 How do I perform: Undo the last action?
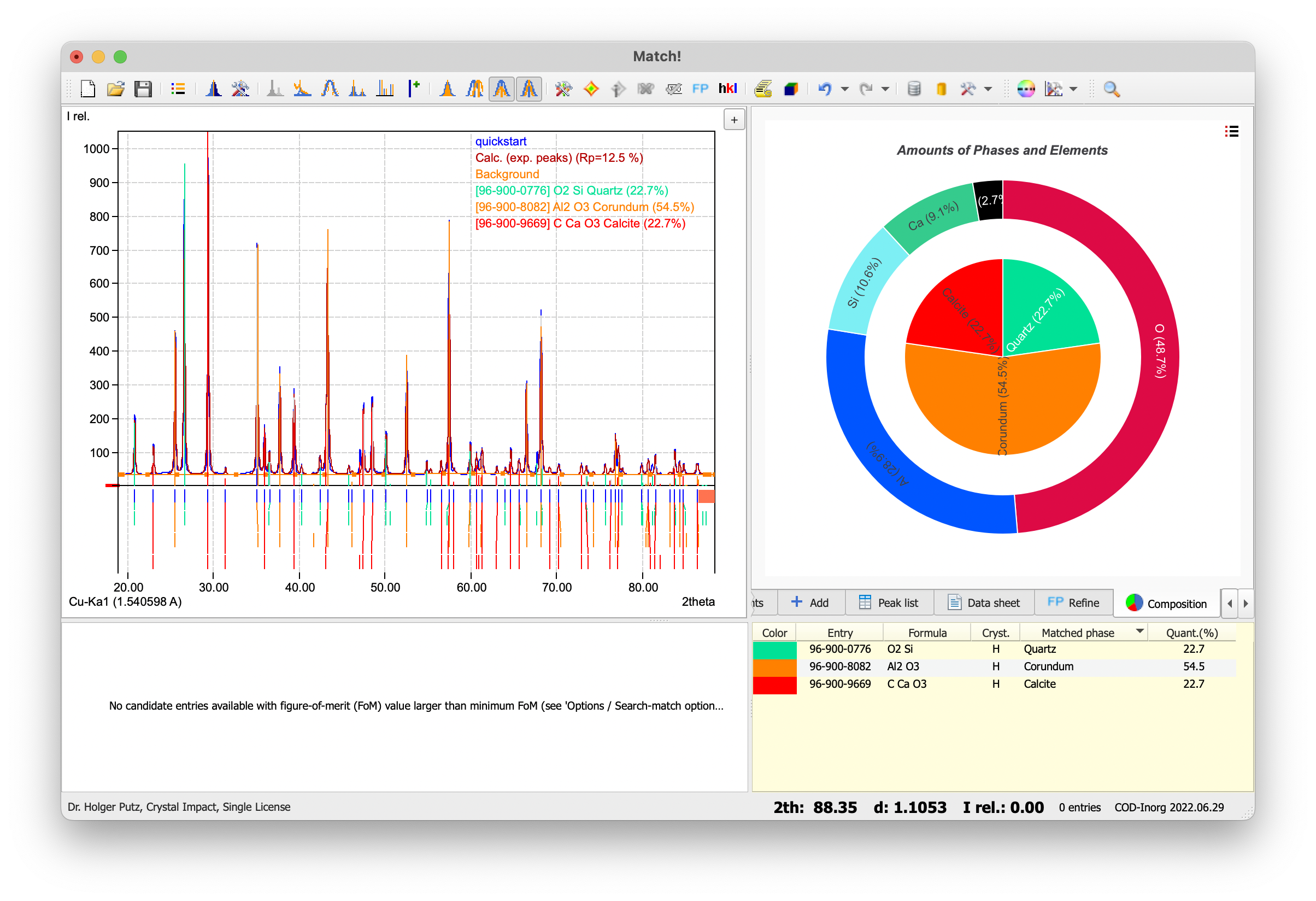click(826, 89)
